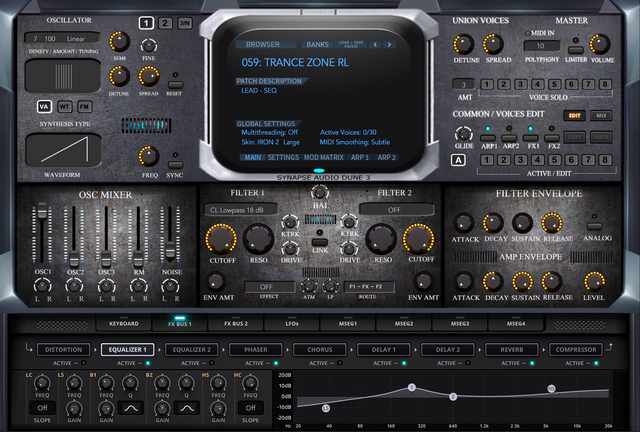Solo voice 1
The width and height of the screenshot is (640, 432).
click(487, 85)
